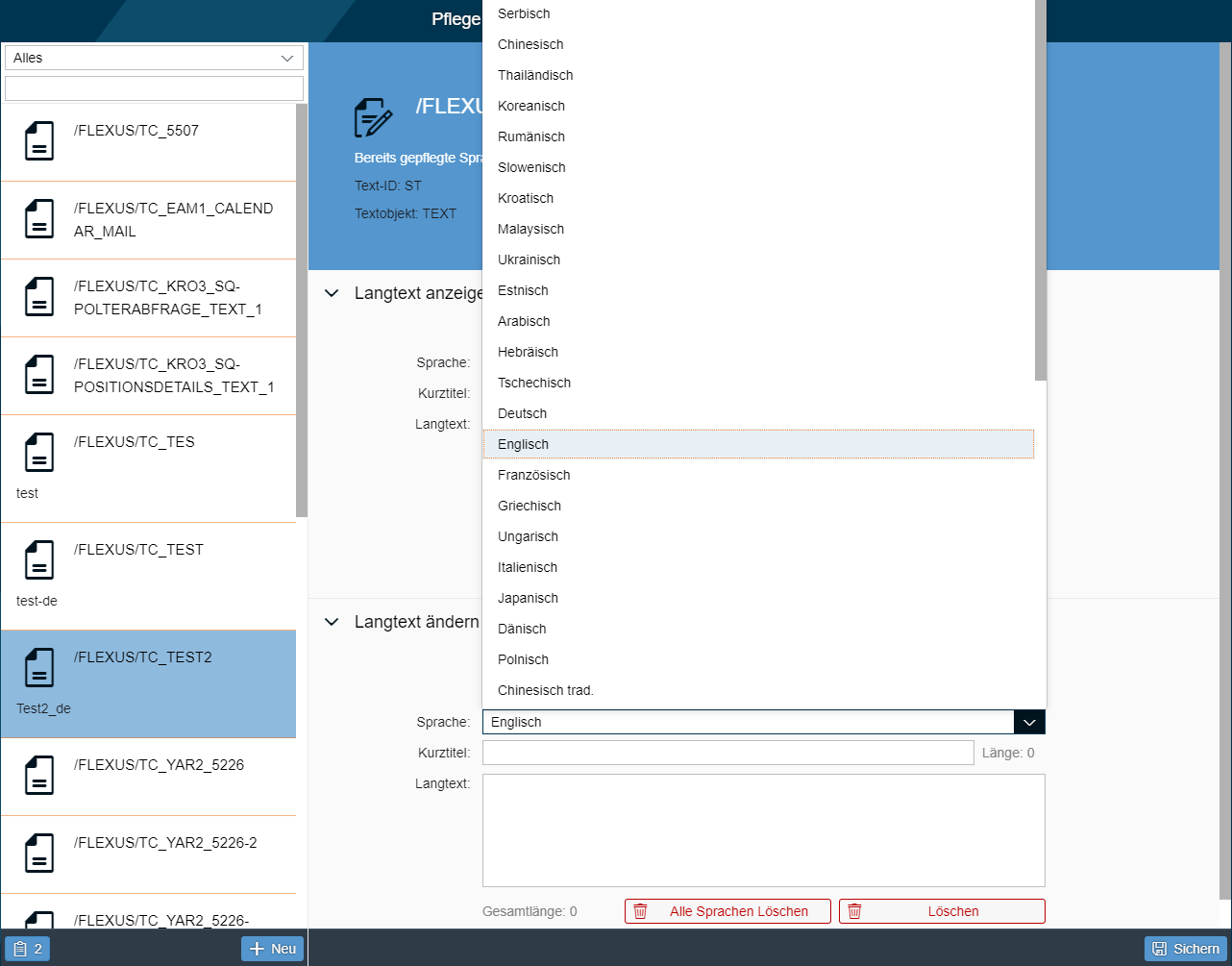
Task: Click trash icon in Löschen button
Action: pyautogui.click(x=854, y=911)
